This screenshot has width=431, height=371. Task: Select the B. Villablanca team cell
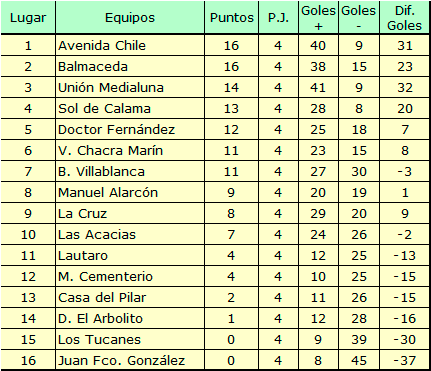tap(130, 171)
